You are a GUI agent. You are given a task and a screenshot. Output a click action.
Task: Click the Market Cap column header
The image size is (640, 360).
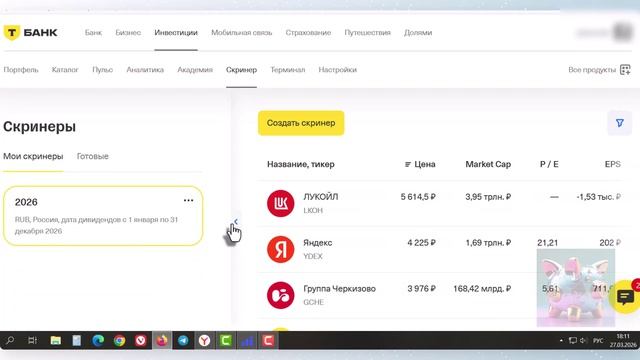(488, 164)
